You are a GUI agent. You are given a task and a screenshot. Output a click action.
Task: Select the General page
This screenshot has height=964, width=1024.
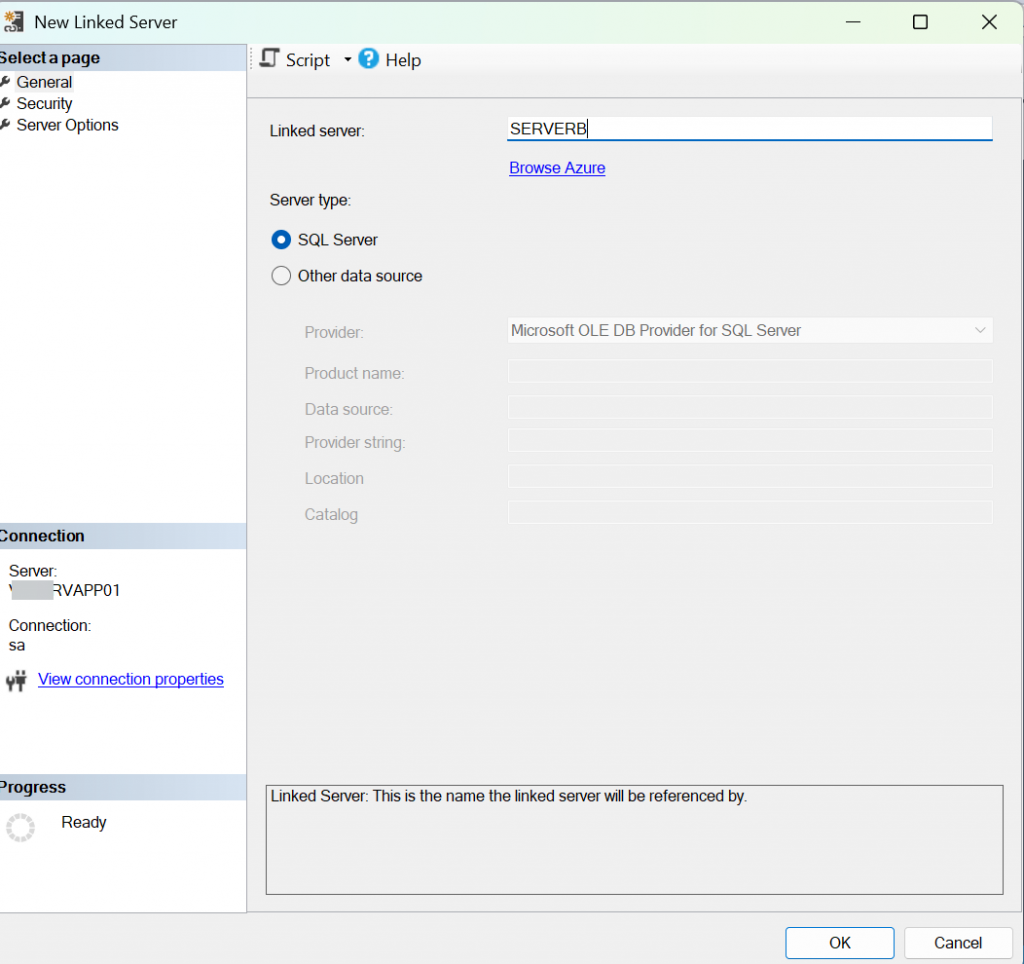tap(44, 82)
